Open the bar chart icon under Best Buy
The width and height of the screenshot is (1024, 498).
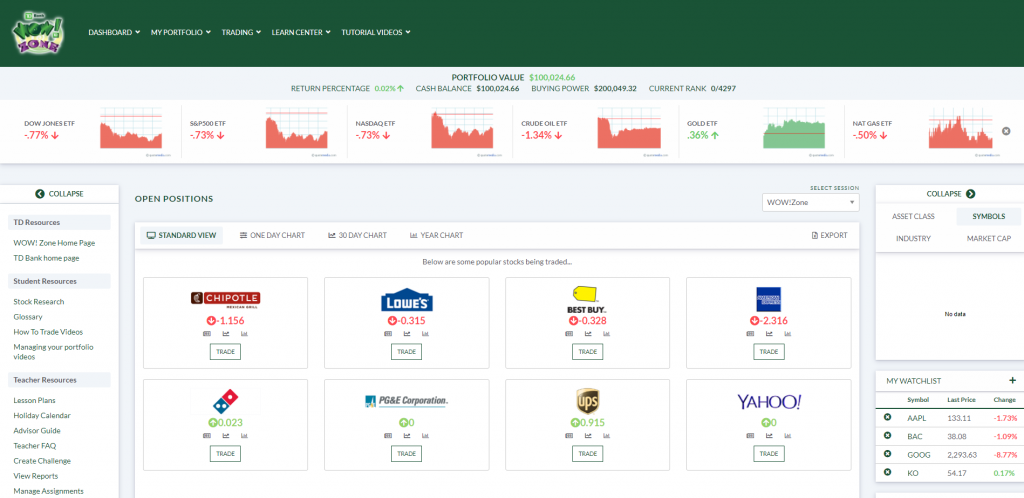point(606,334)
